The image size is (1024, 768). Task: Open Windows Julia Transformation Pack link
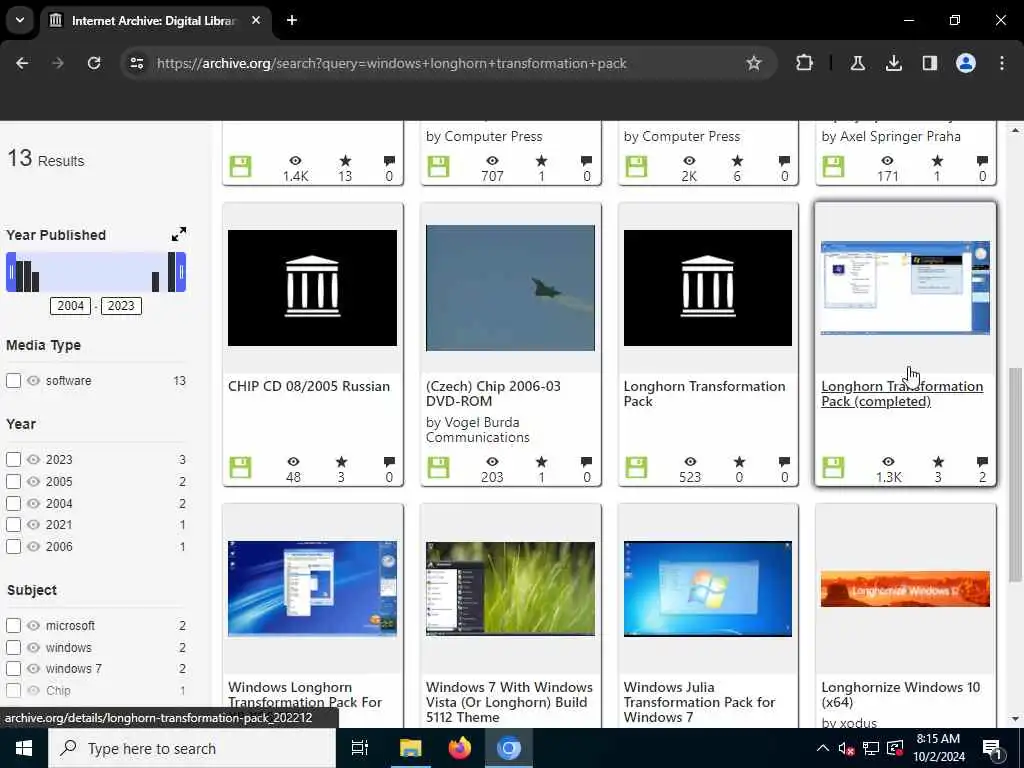pyautogui.click(x=699, y=702)
